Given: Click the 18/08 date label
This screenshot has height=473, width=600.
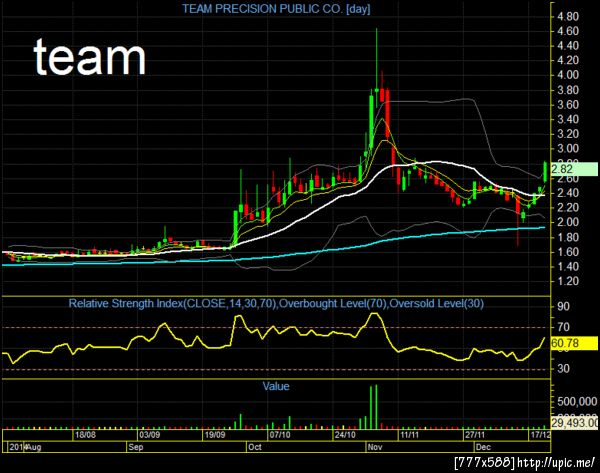Looking at the screenshot, I should point(85,435).
